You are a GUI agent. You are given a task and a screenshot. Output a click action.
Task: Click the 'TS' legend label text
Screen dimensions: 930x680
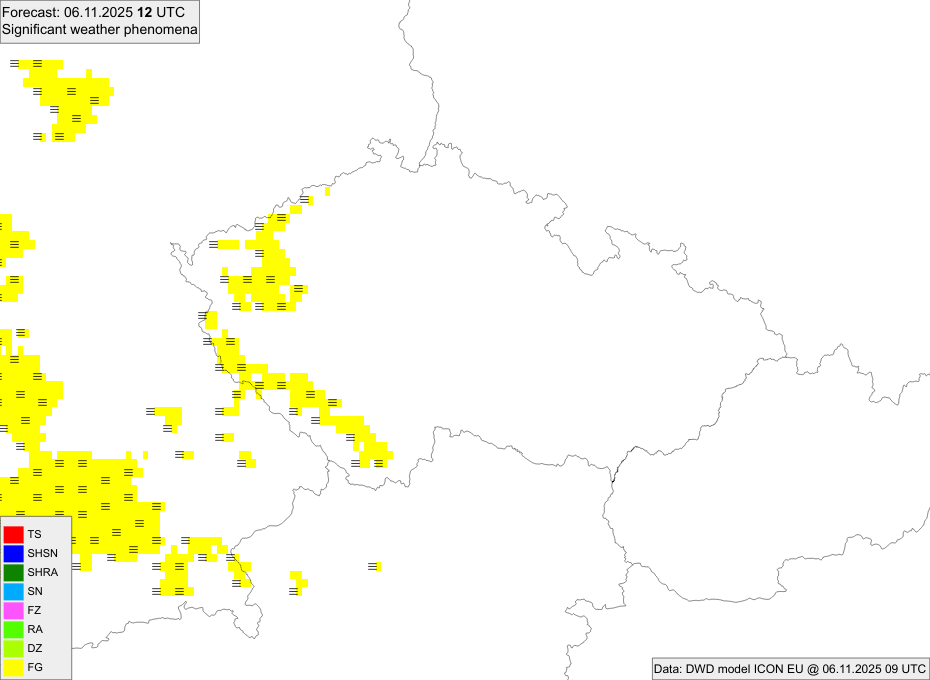coord(35,535)
